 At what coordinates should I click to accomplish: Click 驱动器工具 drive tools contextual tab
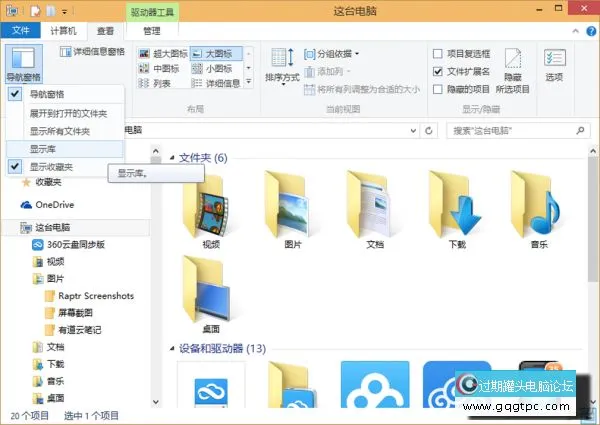[x=152, y=12]
